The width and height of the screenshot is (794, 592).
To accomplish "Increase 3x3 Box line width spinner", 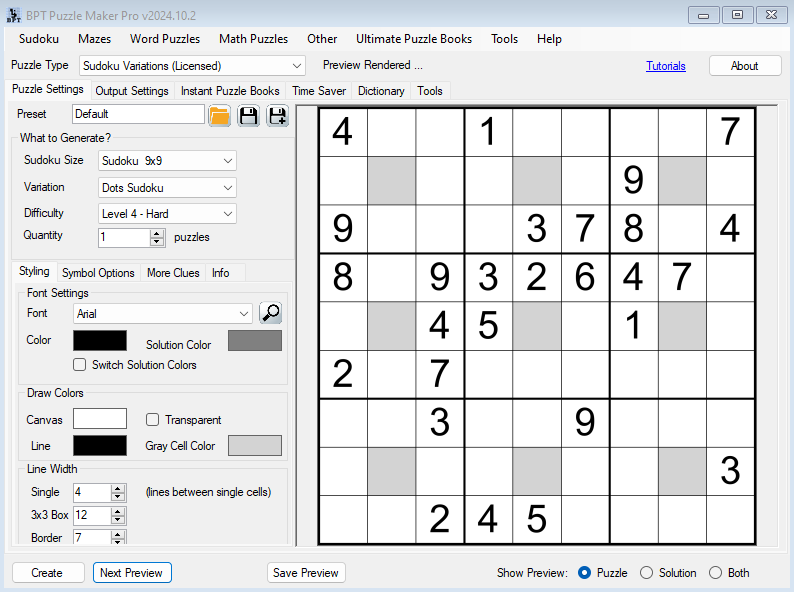I will (118, 511).
